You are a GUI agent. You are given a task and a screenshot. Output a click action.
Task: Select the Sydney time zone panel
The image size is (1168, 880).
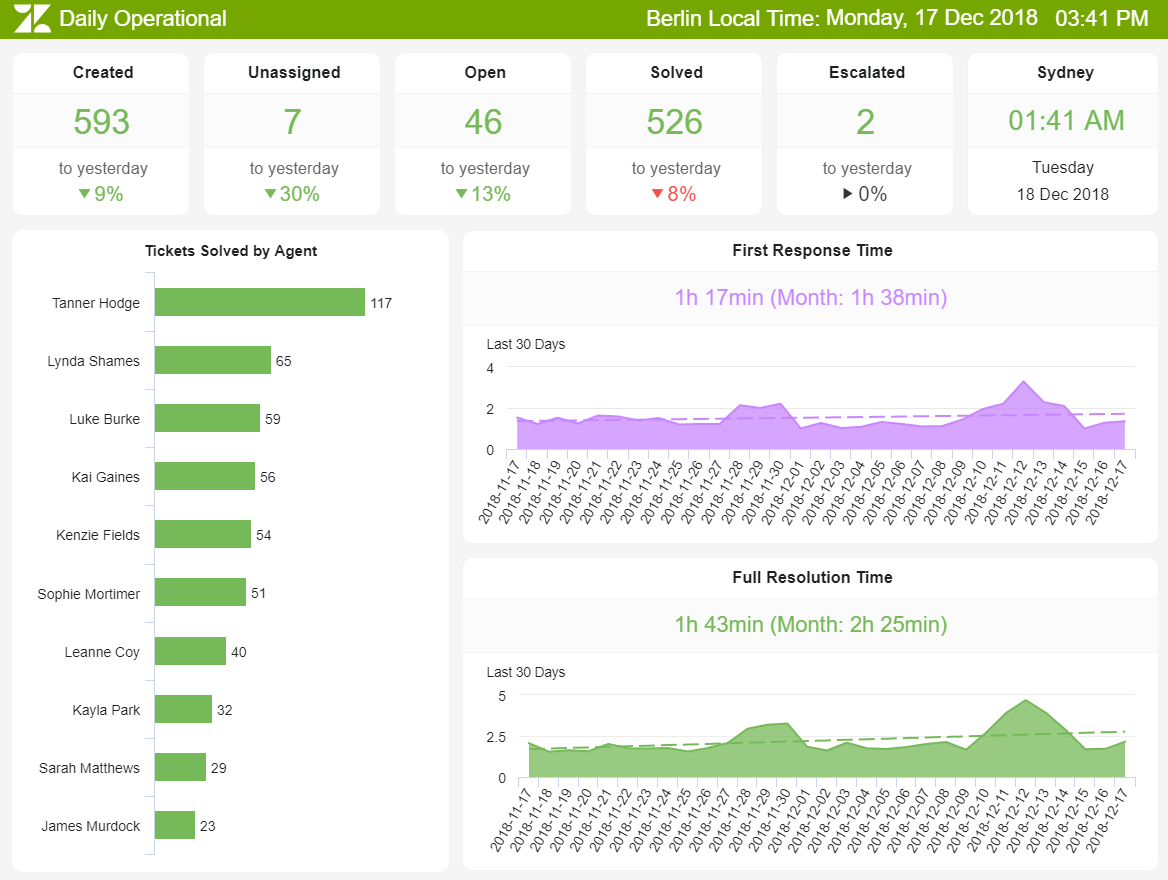pyautogui.click(x=1062, y=133)
